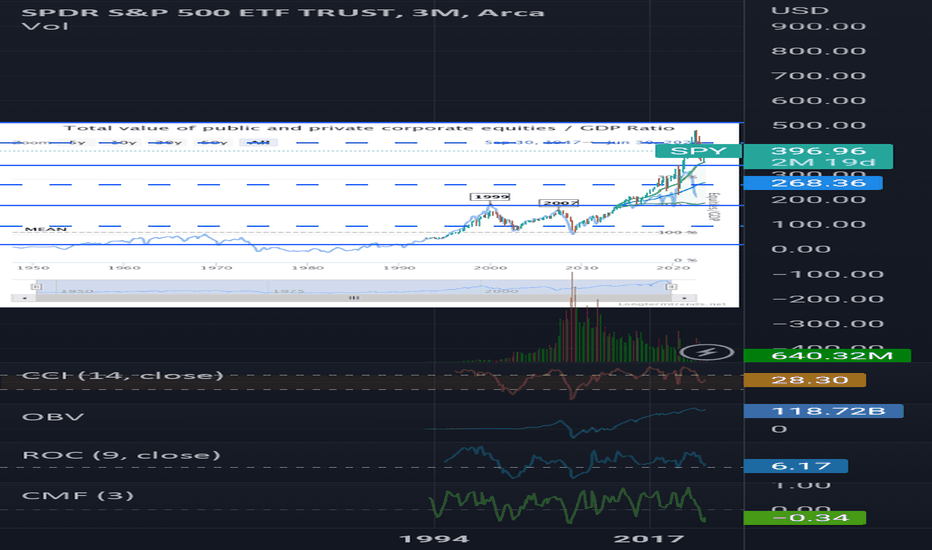The image size is (932, 550).
Task: Click the Vol indicator label
Action: click(x=45, y=27)
